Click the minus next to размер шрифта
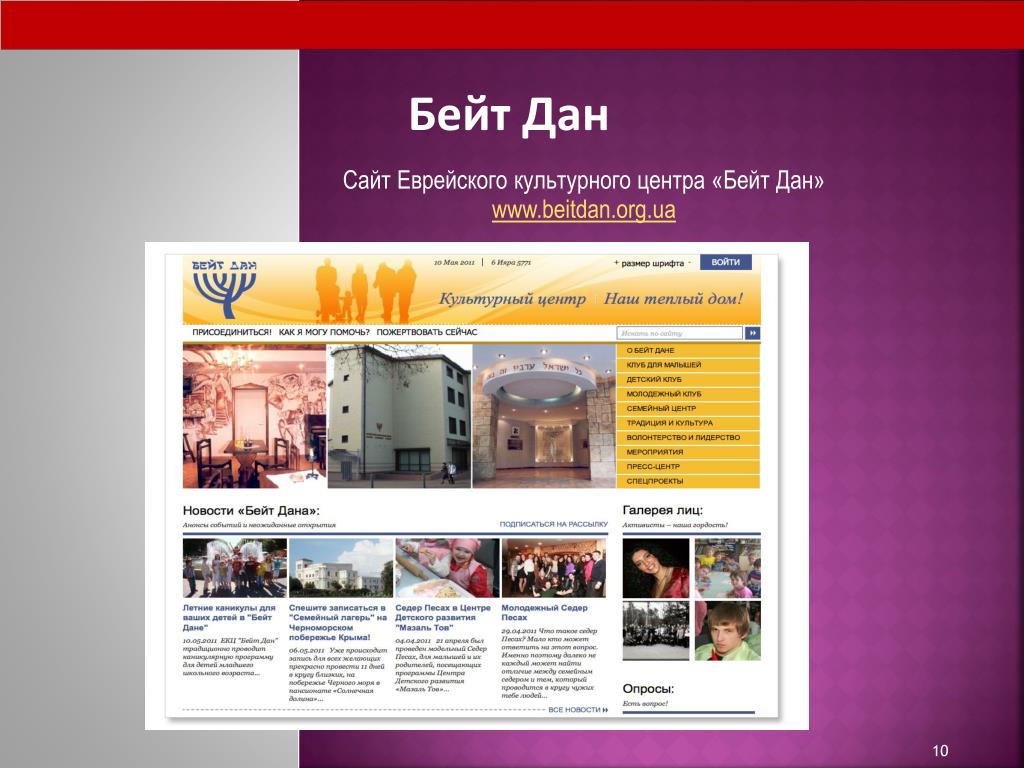 click(x=689, y=263)
